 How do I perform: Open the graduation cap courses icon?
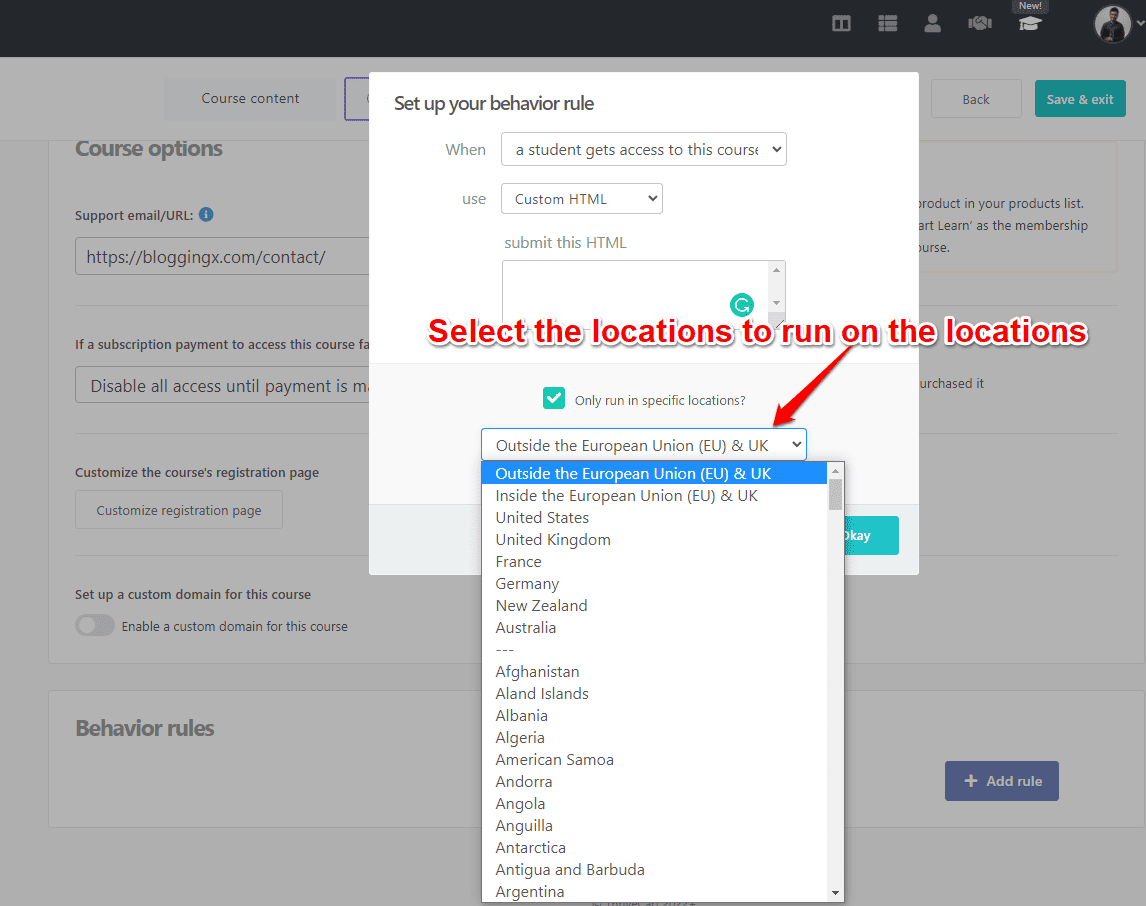pos(1030,23)
